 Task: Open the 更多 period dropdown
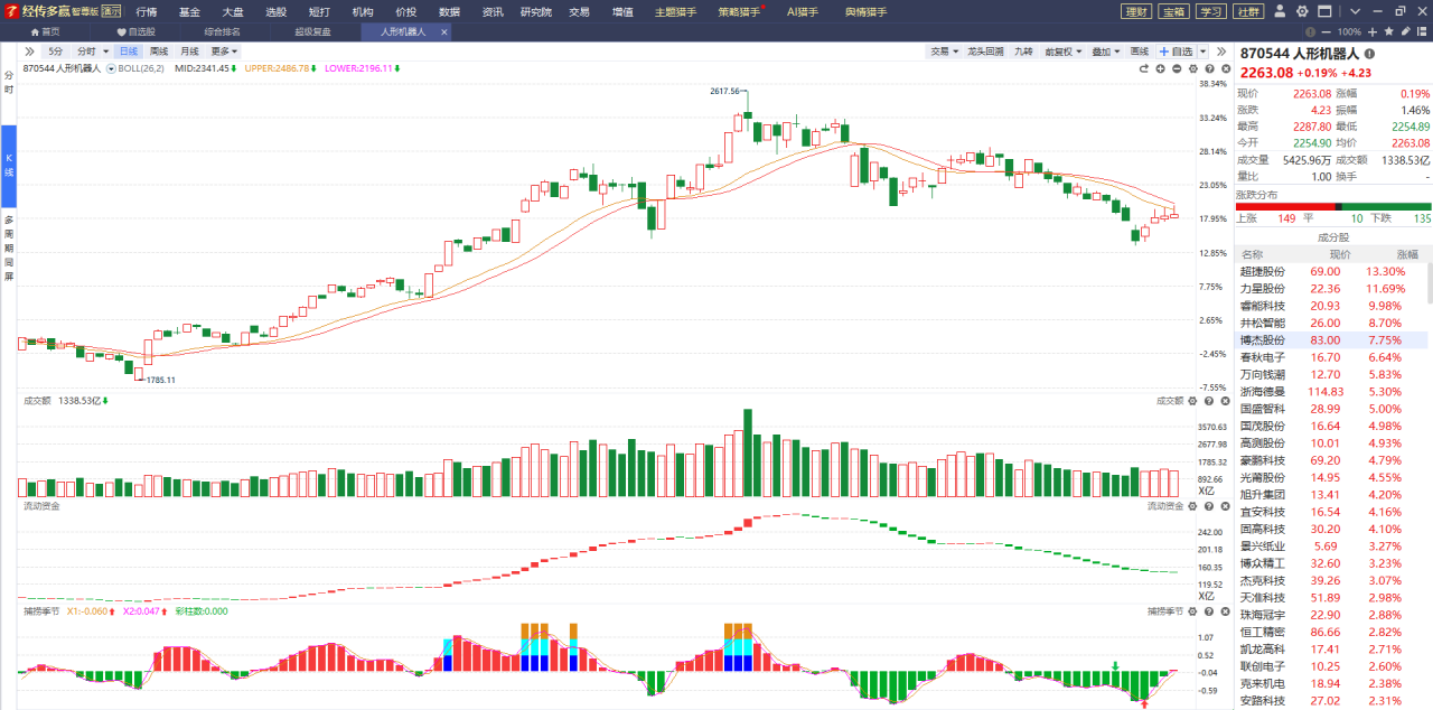click(224, 51)
